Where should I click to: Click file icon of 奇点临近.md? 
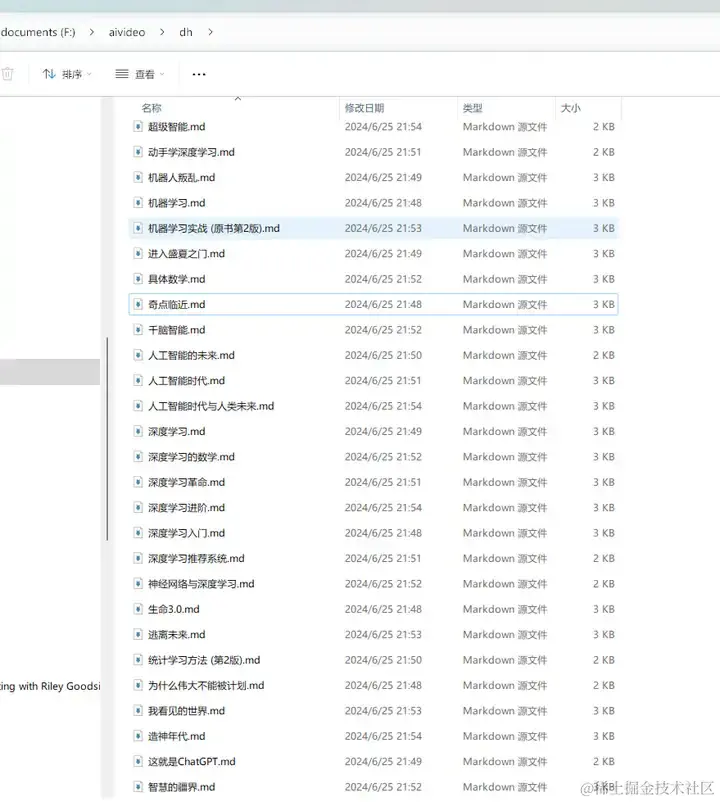[x=138, y=304]
